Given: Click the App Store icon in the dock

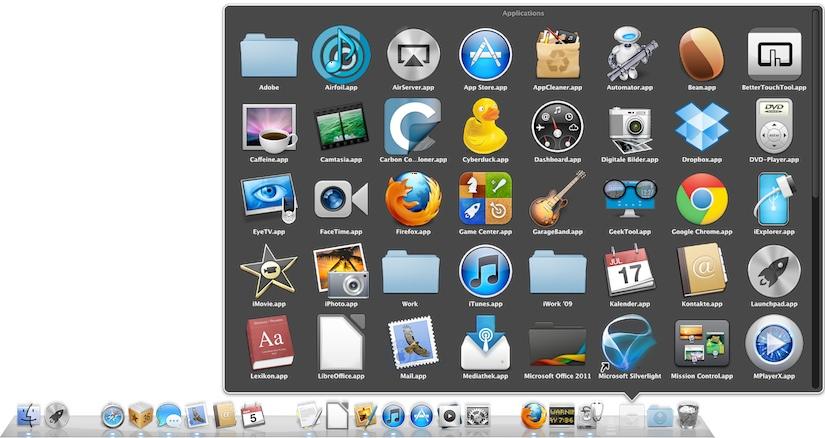Looking at the screenshot, I should [x=421, y=416].
